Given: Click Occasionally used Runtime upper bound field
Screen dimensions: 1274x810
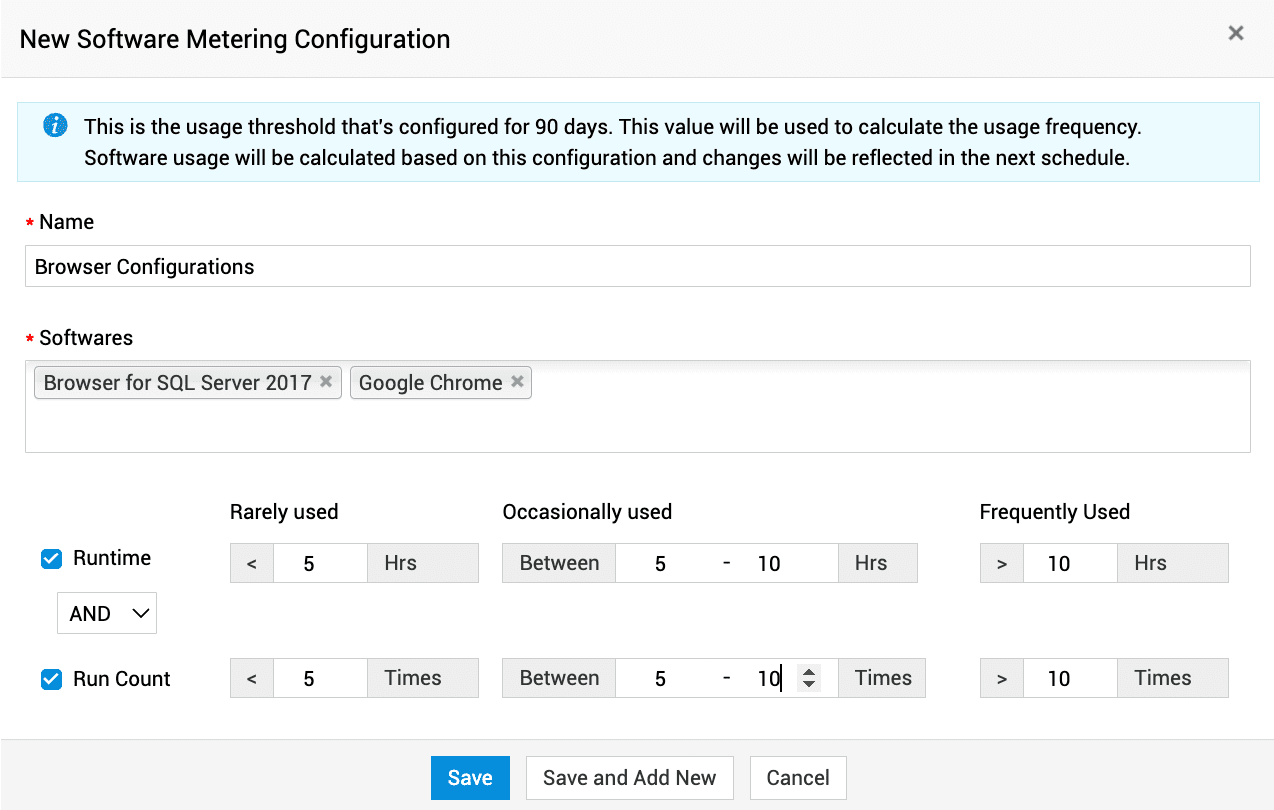Looking at the screenshot, I should (780, 564).
